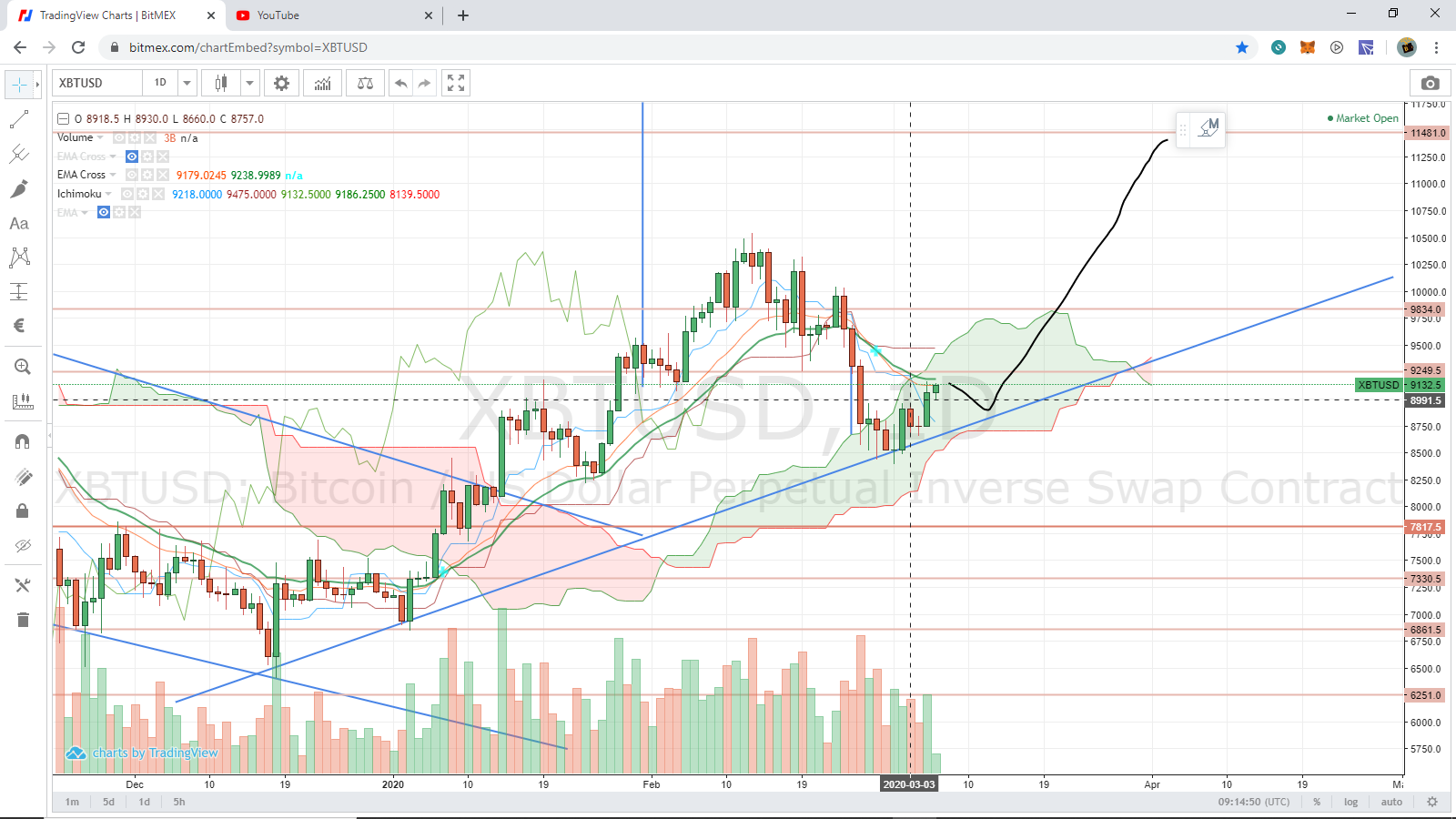Take a chart snapshot with camera icon
The image size is (1456, 819).
coord(1431,83)
